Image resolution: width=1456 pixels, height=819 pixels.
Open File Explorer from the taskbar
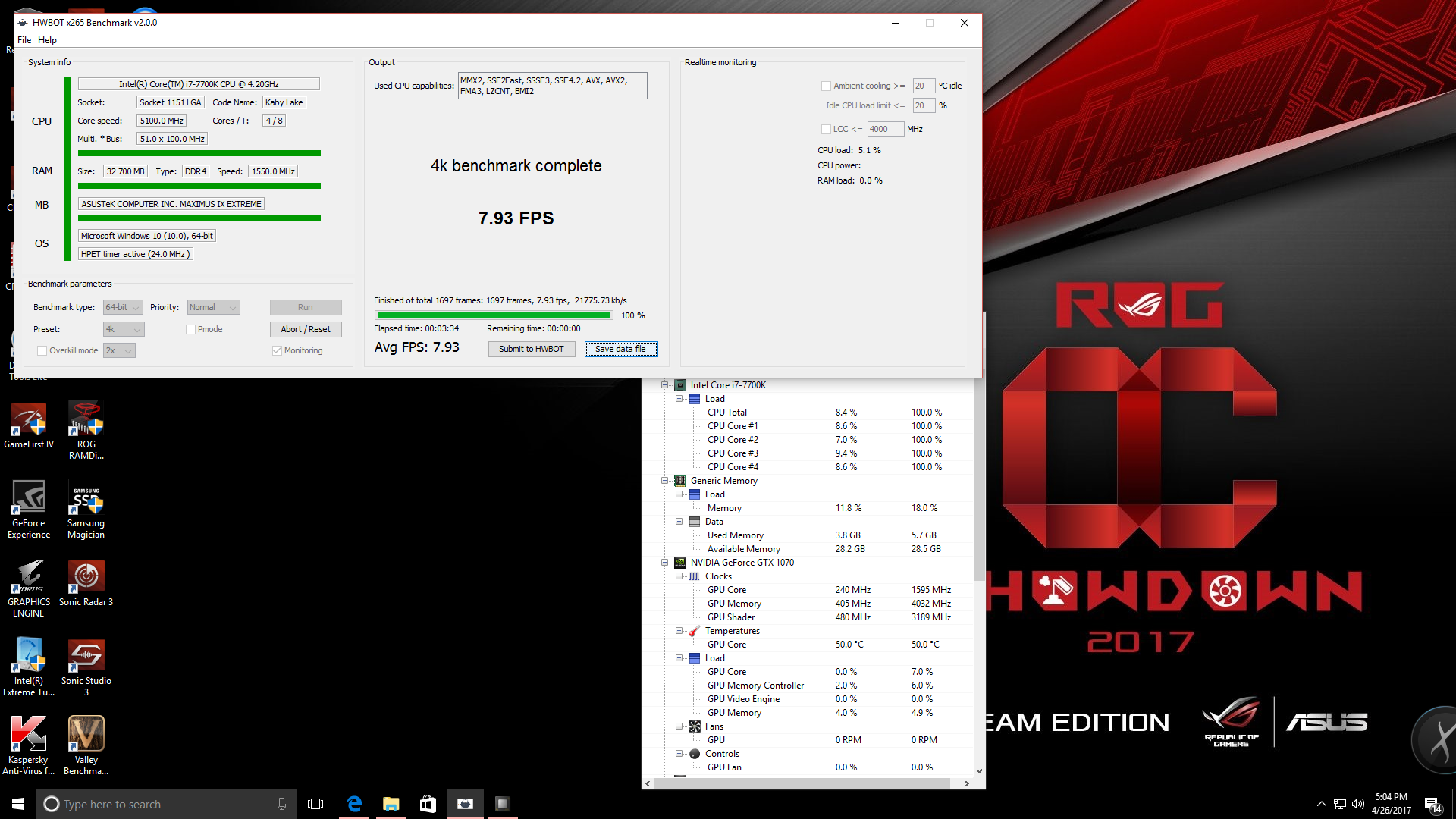point(391,804)
